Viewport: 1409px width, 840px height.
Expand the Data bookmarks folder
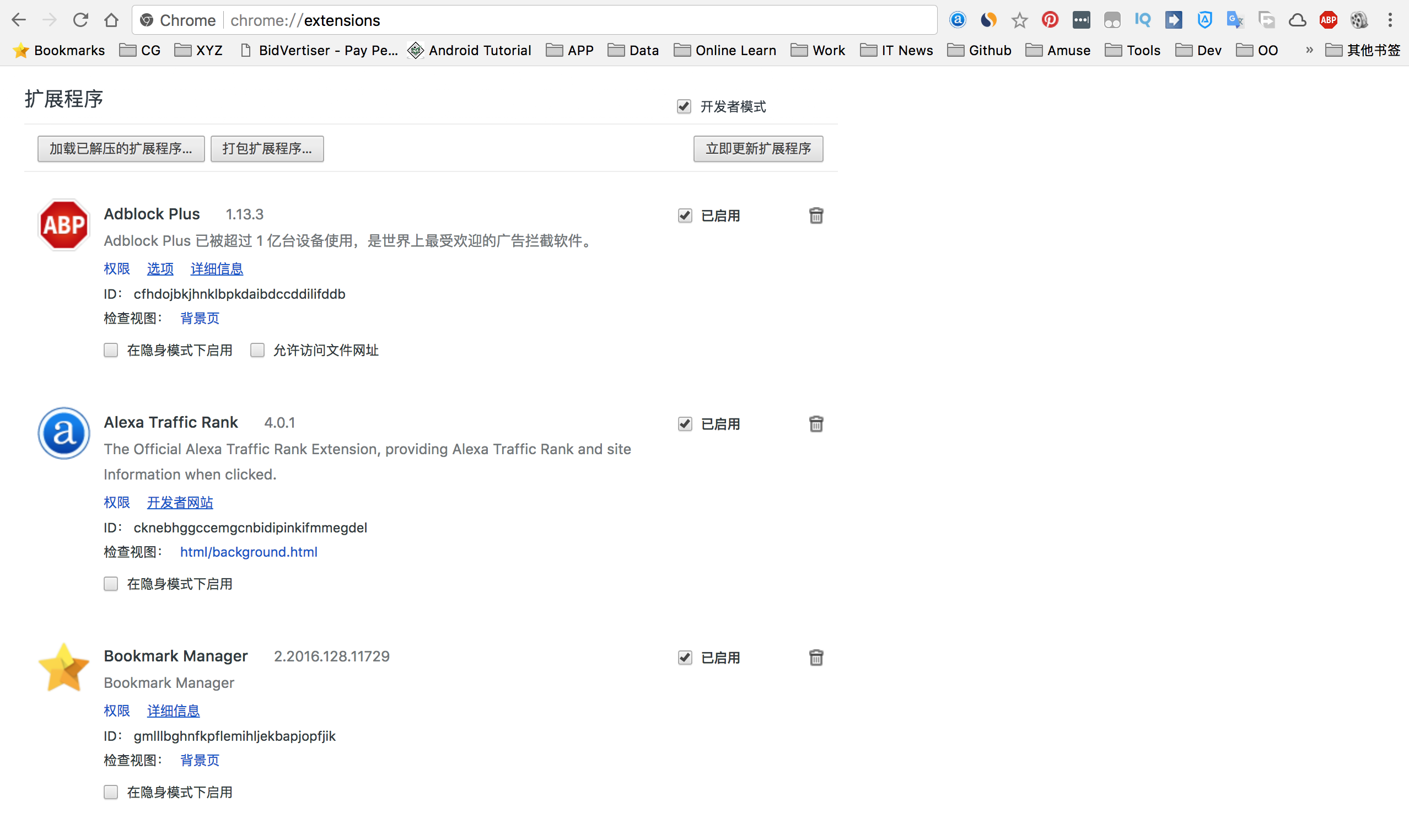point(633,50)
